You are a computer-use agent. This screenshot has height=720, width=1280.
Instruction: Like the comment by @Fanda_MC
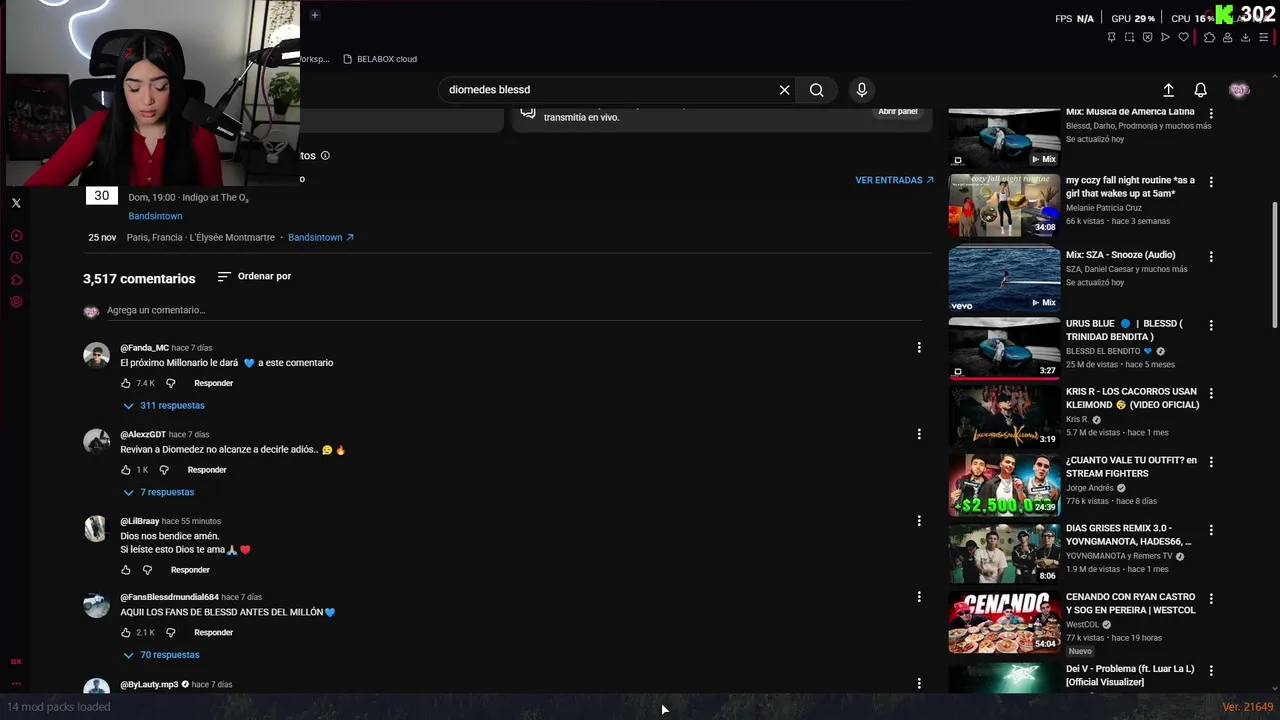(126, 383)
